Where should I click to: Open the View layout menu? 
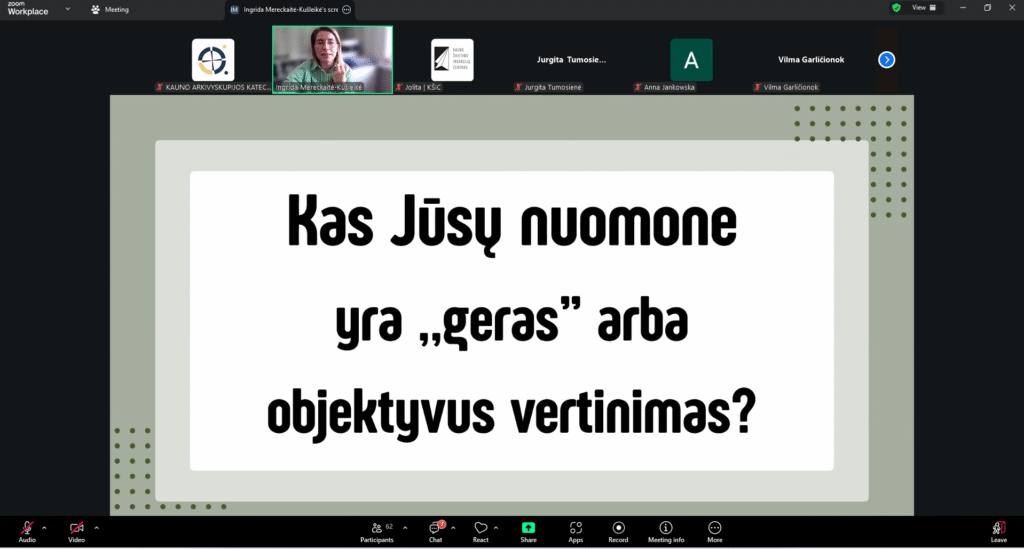(x=925, y=8)
